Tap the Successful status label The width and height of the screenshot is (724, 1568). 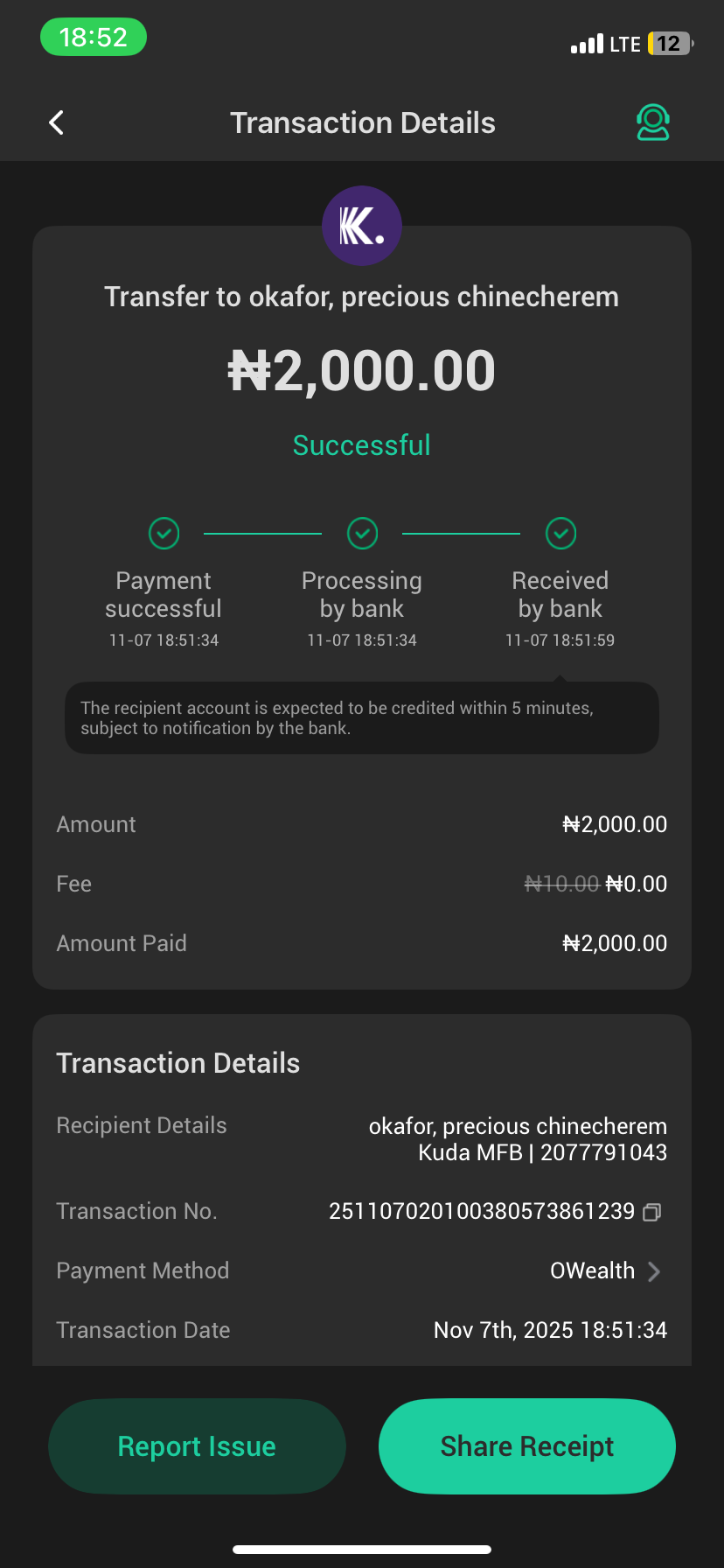point(362,445)
